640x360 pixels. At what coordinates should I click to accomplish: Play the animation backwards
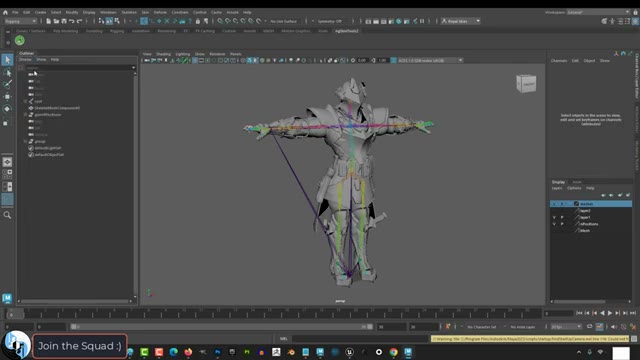click(x=602, y=313)
